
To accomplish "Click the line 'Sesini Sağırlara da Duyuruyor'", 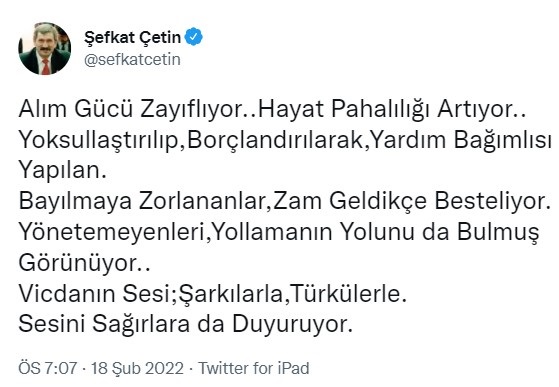I will tap(185, 325).
